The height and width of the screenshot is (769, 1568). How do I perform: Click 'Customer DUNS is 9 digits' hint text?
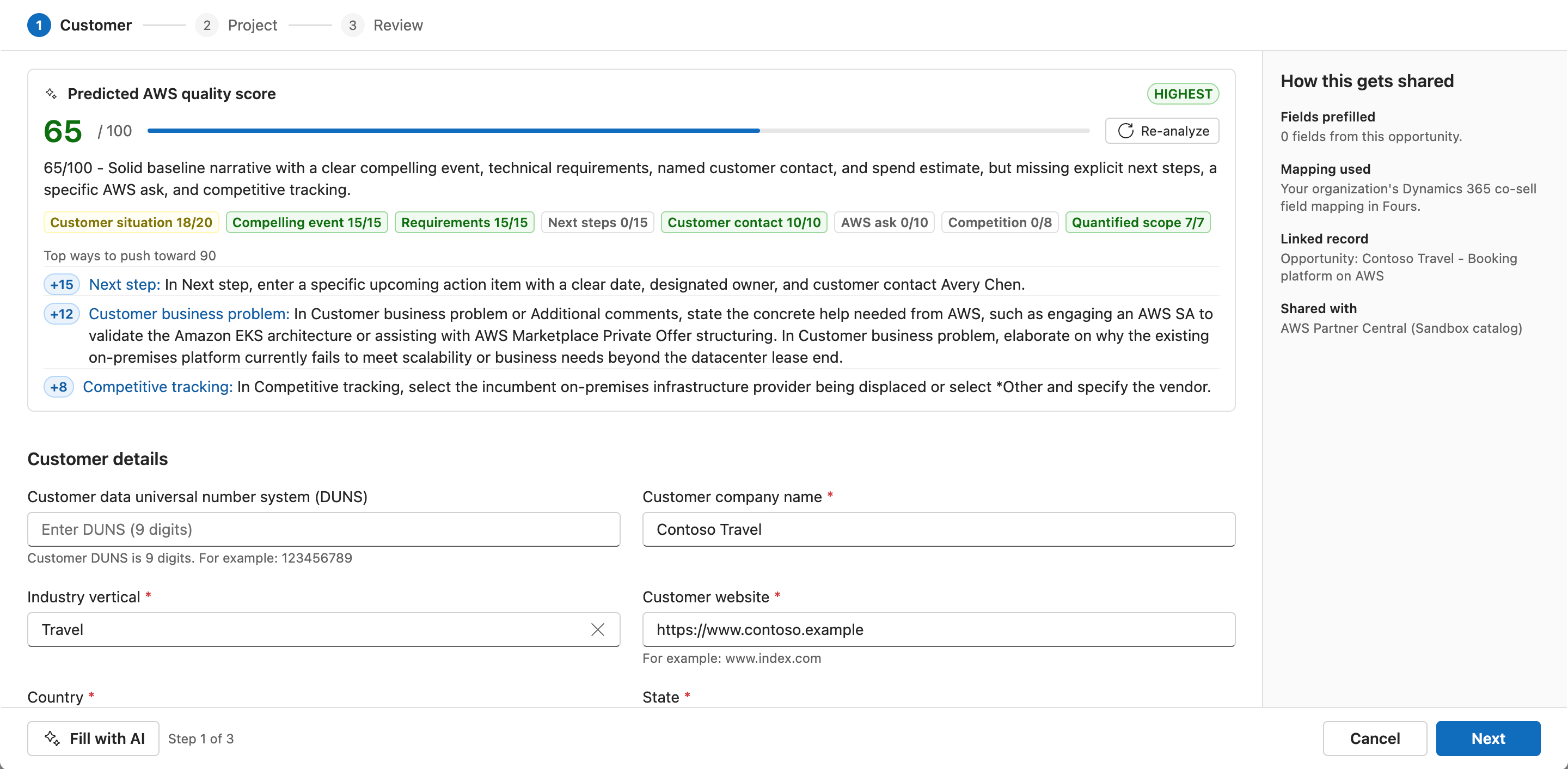[190, 558]
